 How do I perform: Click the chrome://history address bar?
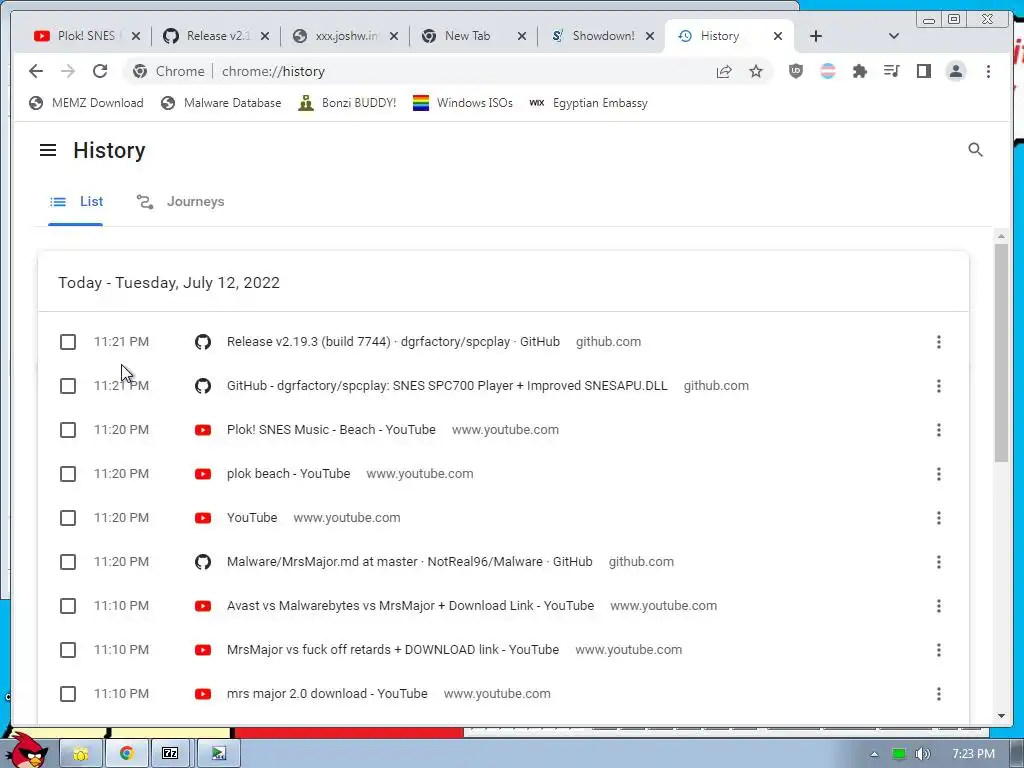tap(418, 71)
